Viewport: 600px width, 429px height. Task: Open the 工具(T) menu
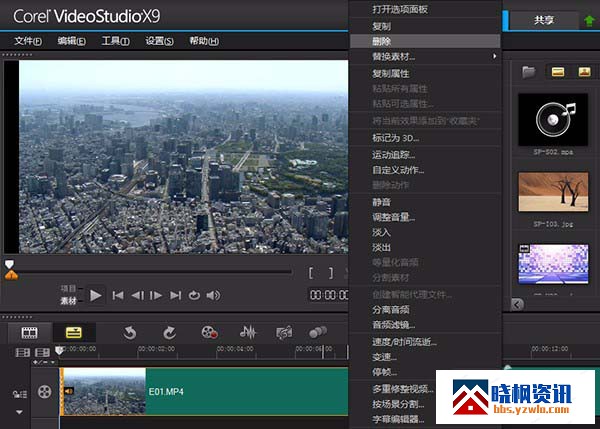coord(115,41)
